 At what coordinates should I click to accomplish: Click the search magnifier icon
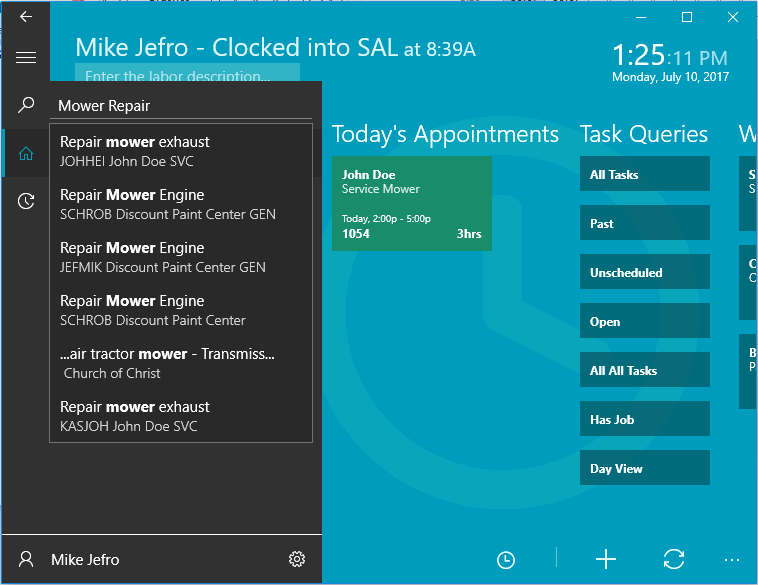click(26, 105)
